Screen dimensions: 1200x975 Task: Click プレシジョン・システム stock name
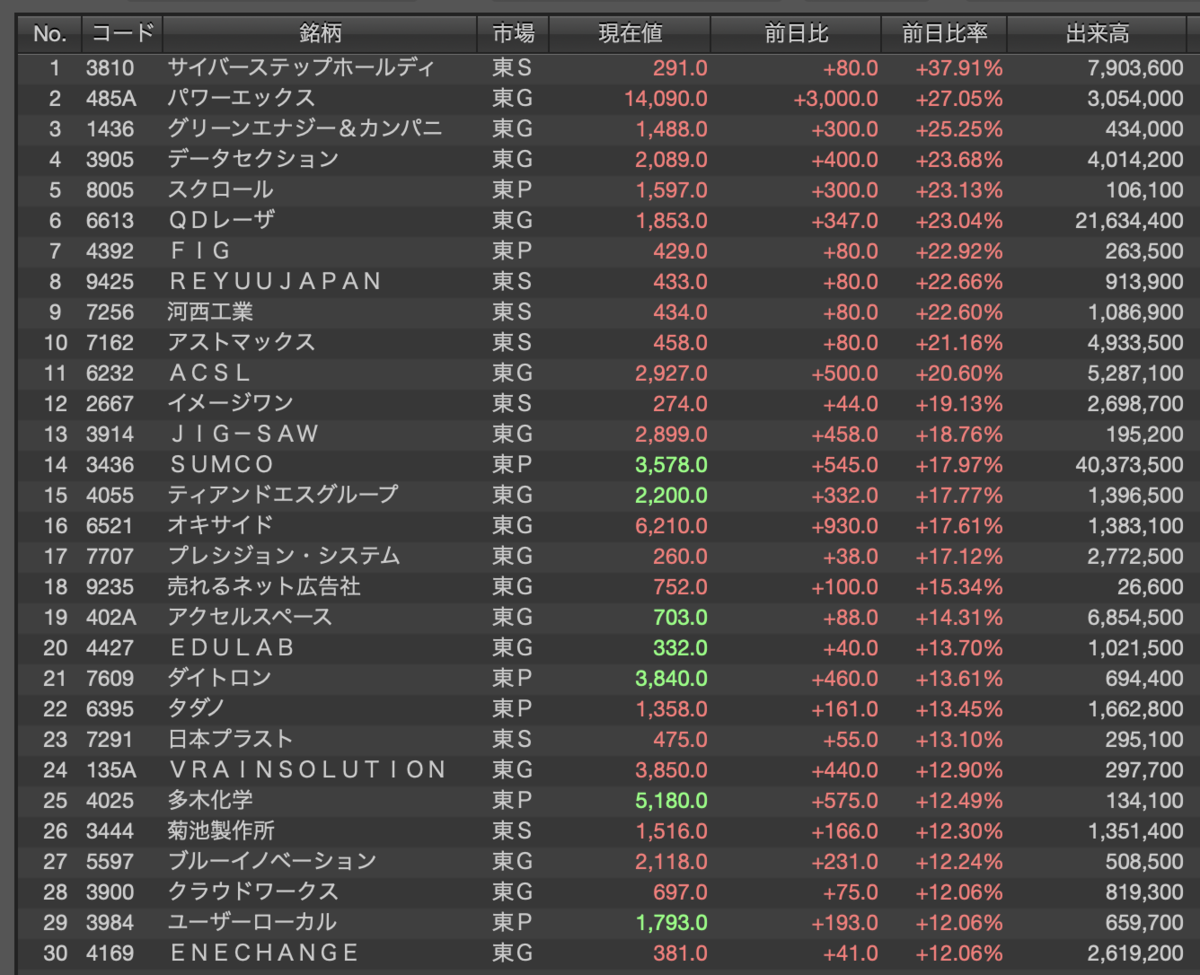(x=284, y=556)
